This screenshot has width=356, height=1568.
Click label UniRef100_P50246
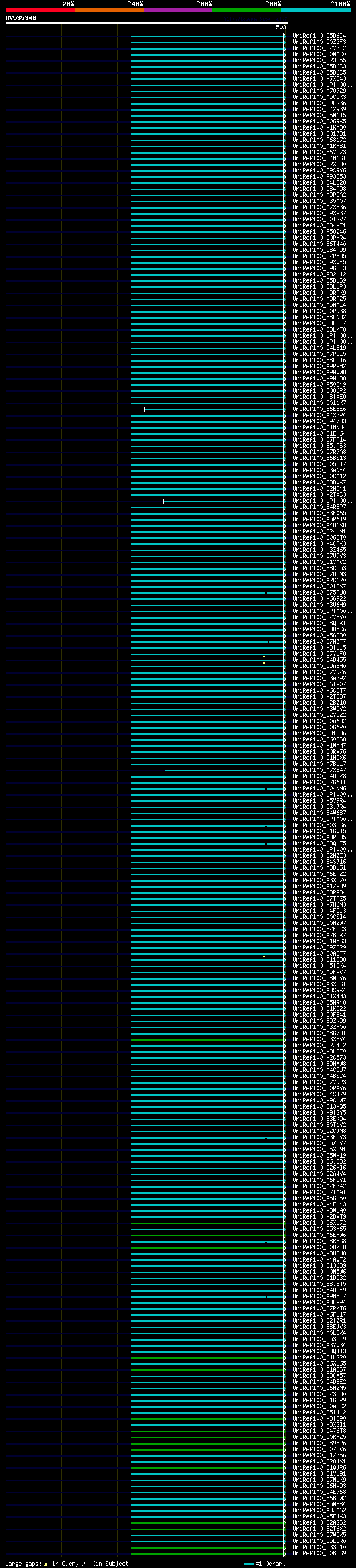(x=319, y=231)
